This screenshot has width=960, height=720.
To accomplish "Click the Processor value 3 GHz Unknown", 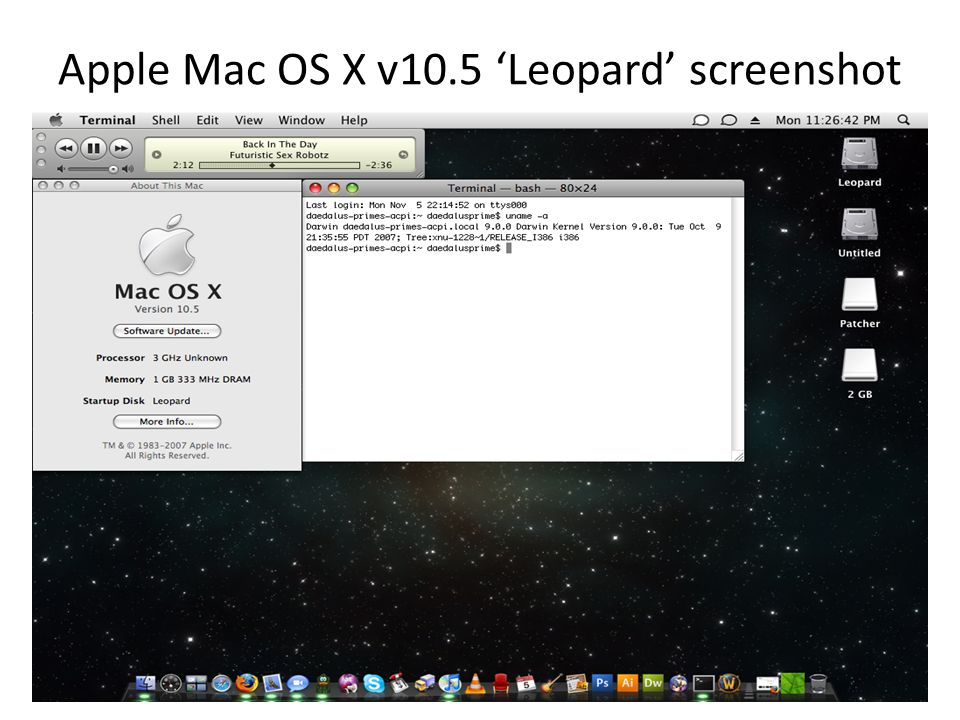I will pyautogui.click(x=190, y=358).
